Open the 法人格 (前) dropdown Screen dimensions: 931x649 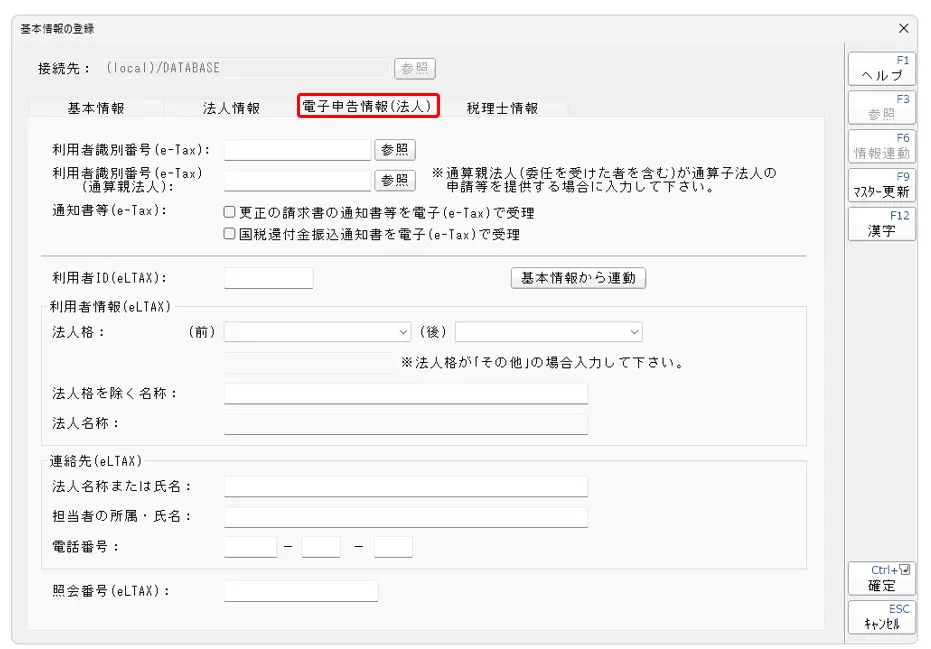click(x=317, y=332)
